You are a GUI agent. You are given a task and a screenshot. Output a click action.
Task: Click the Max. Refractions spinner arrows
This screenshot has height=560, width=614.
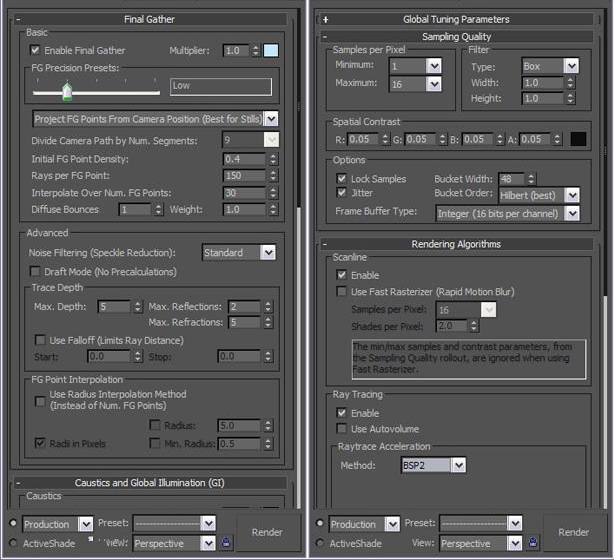pos(268,322)
